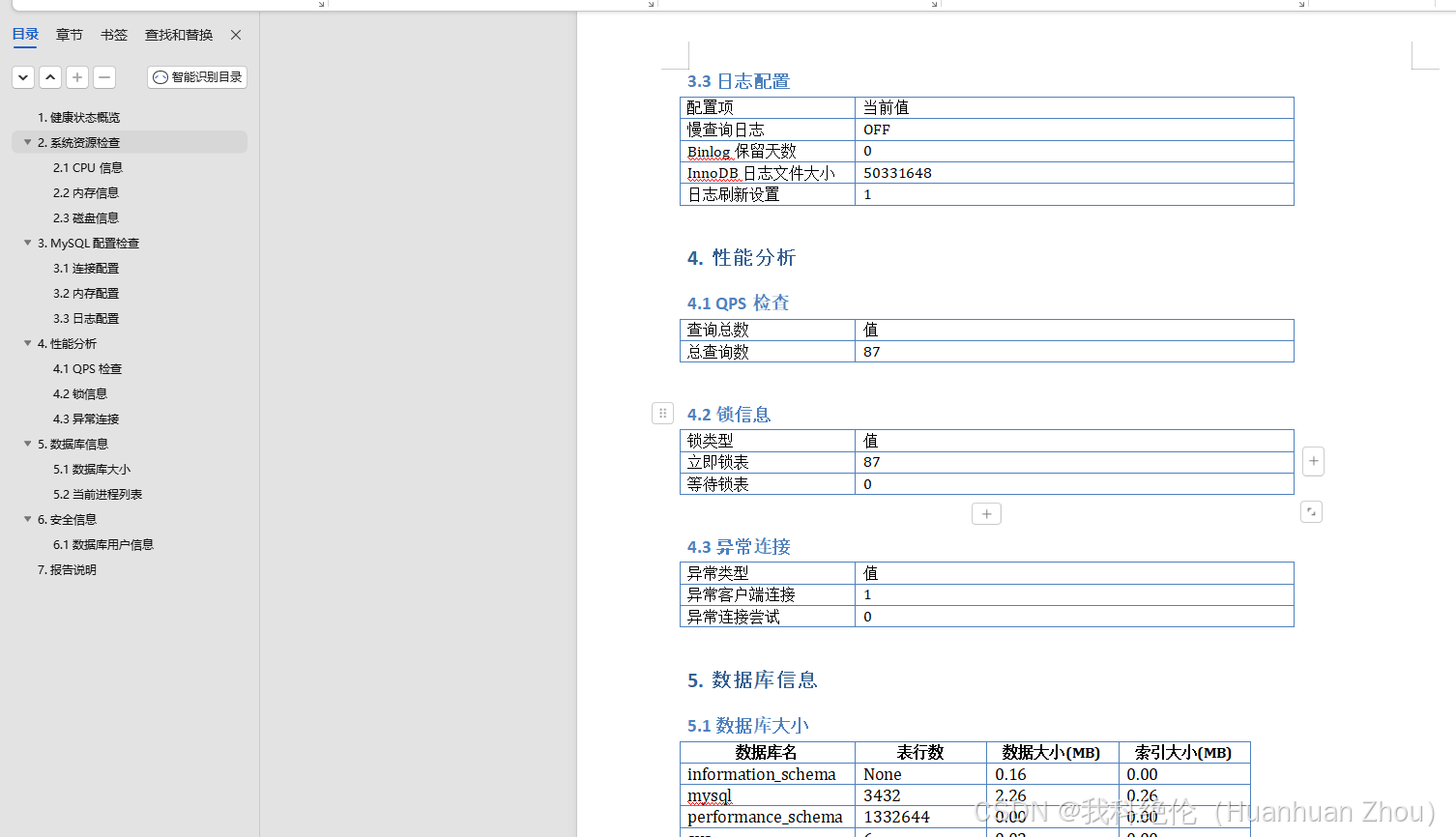The height and width of the screenshot is (837, 1456).
Task: Open the 书签 tab
Action: tap(114, 35)
